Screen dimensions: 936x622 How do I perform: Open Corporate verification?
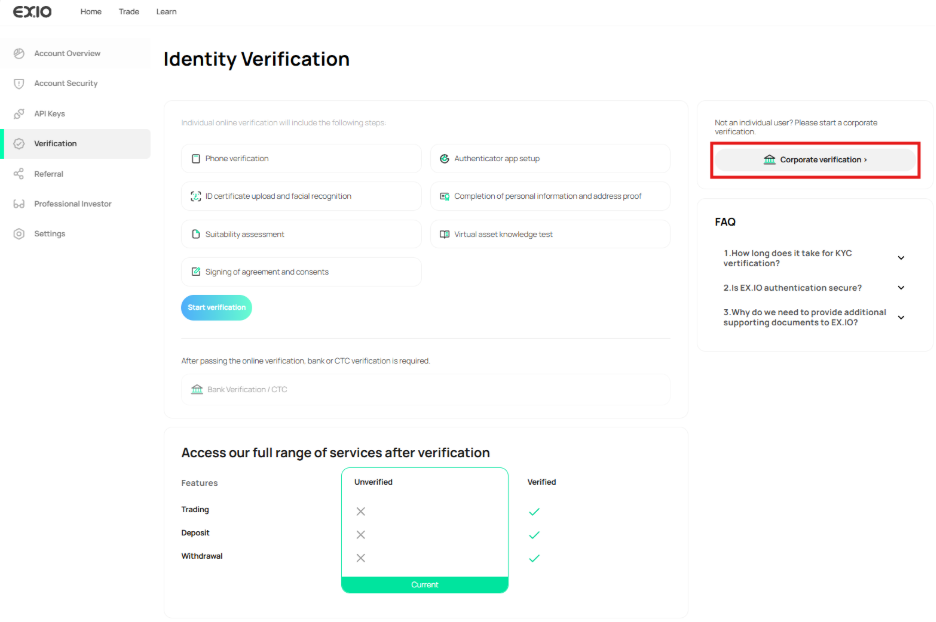pyautogui.click(x=815, y=160)
